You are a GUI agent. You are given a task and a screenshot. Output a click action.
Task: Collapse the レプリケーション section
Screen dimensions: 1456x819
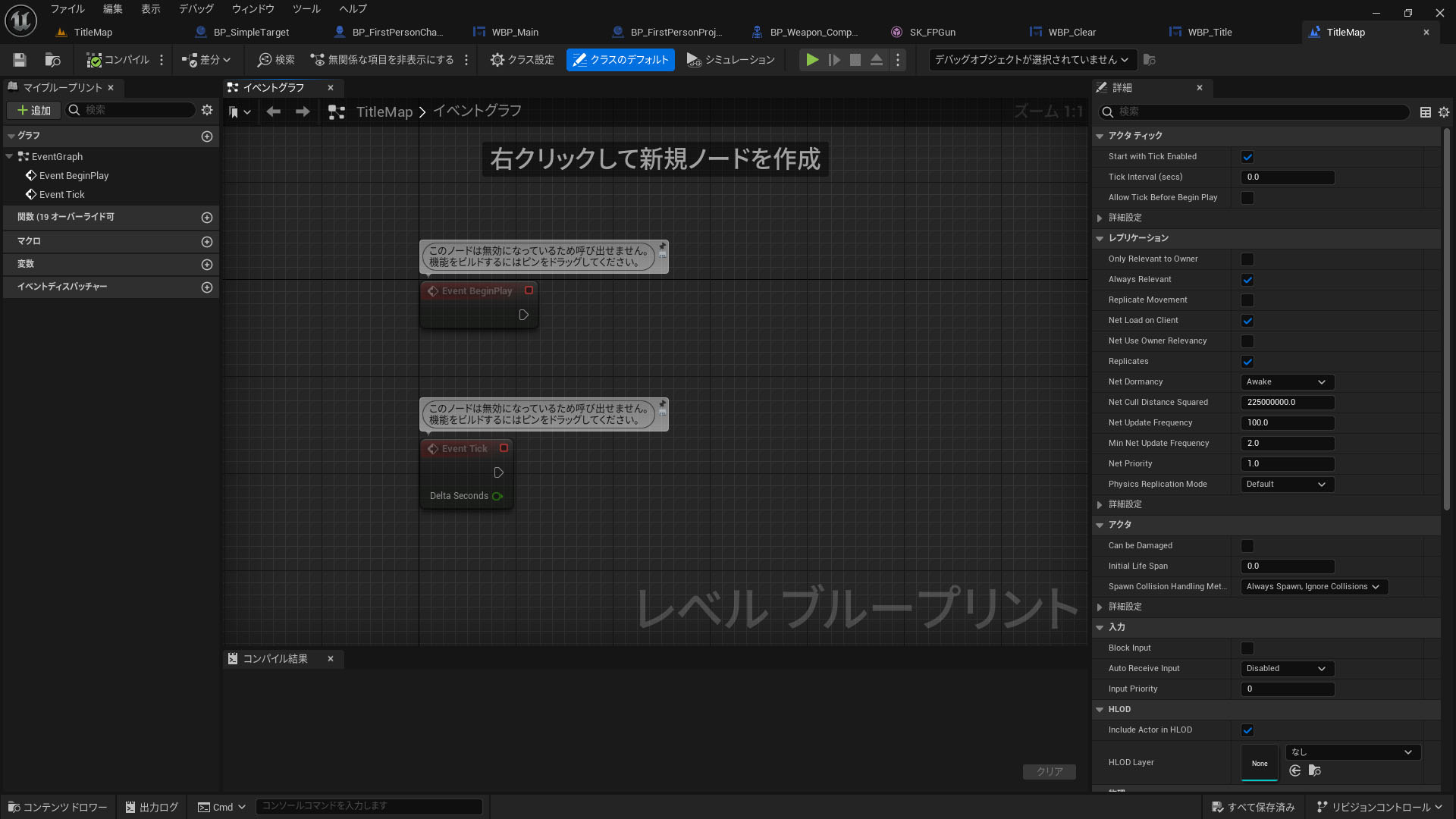[x=1100, y=238]
